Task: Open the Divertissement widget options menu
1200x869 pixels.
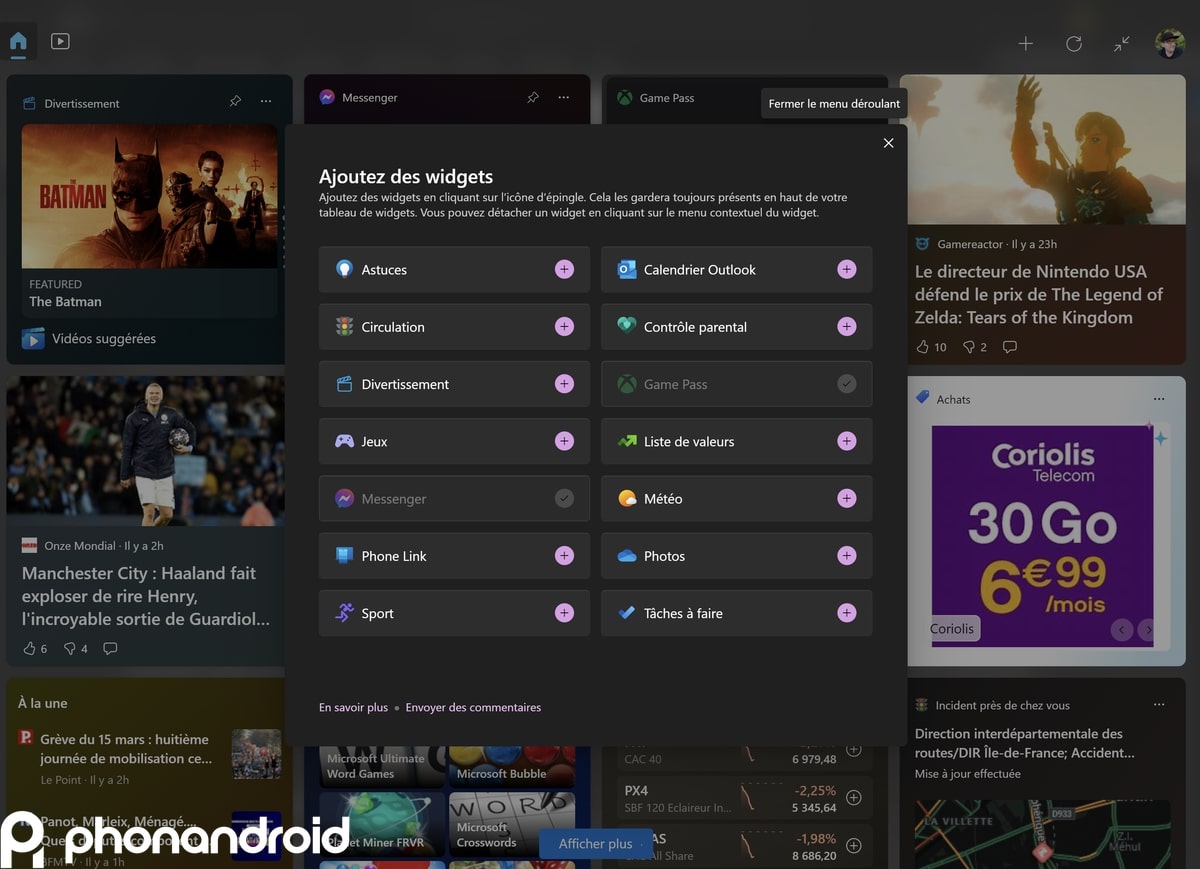Action: coord(266,102)
